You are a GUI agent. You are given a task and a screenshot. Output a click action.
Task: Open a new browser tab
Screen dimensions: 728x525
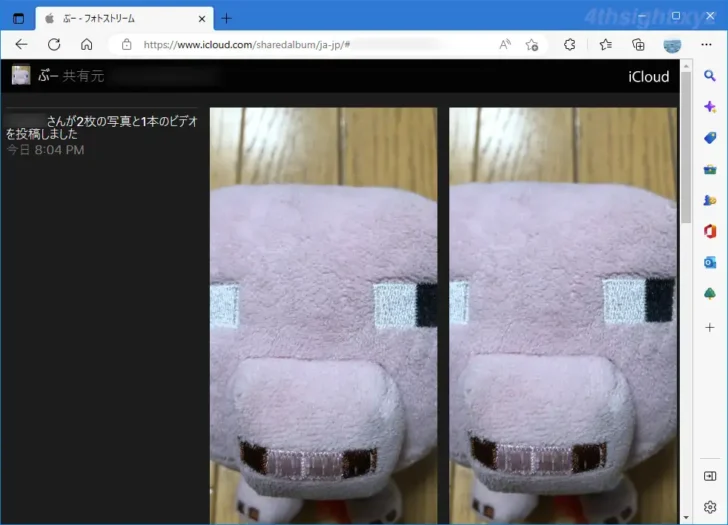point(226,19)
